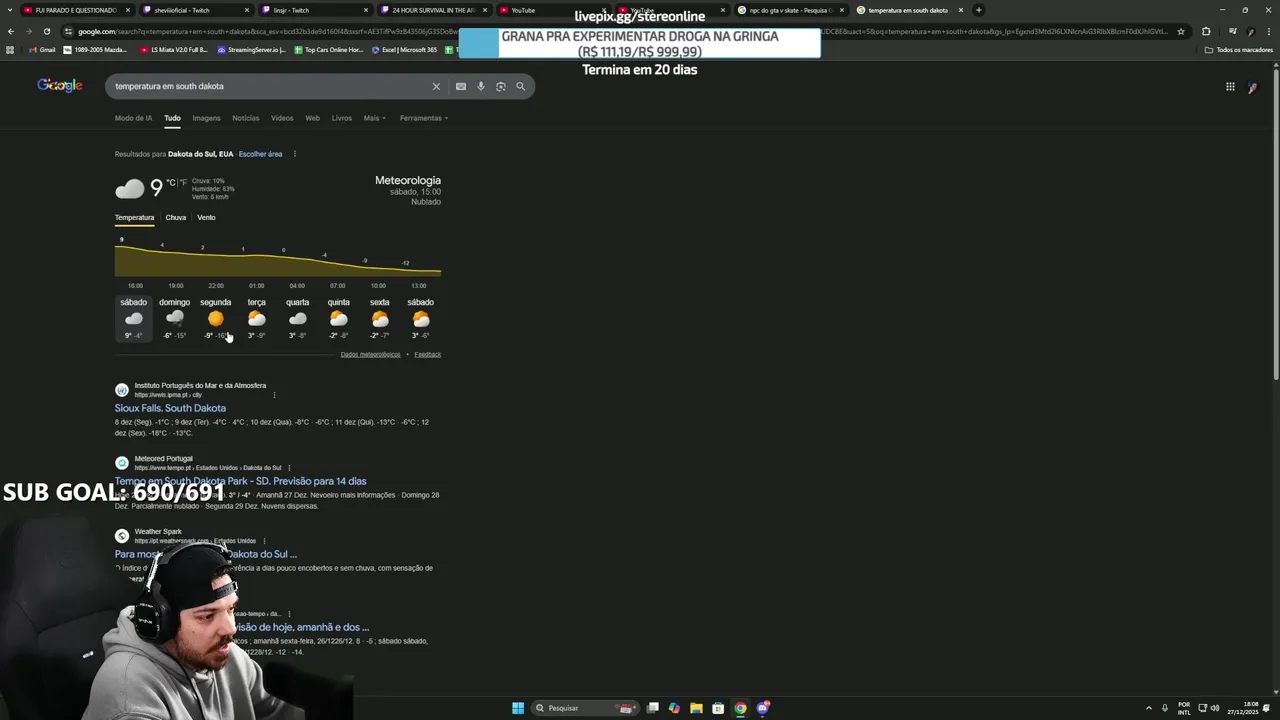
Task: Submit the query with the magnifier icon
Action: [520, 86]
